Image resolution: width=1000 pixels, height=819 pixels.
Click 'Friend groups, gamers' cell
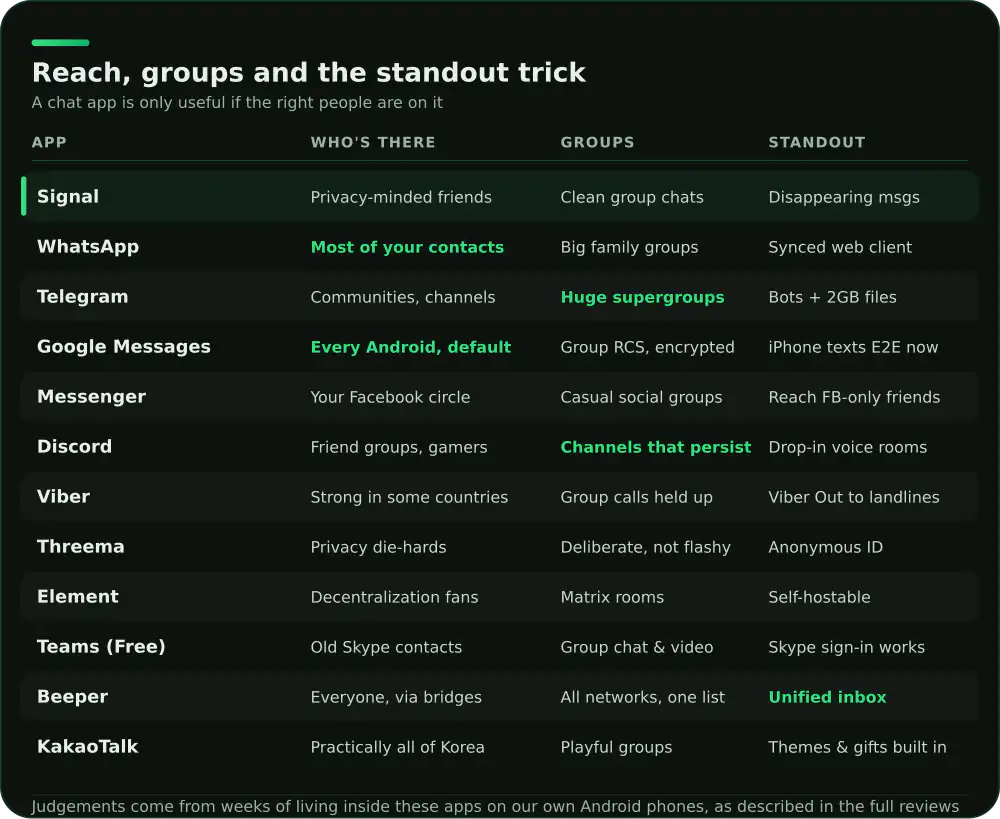[399, 447]
